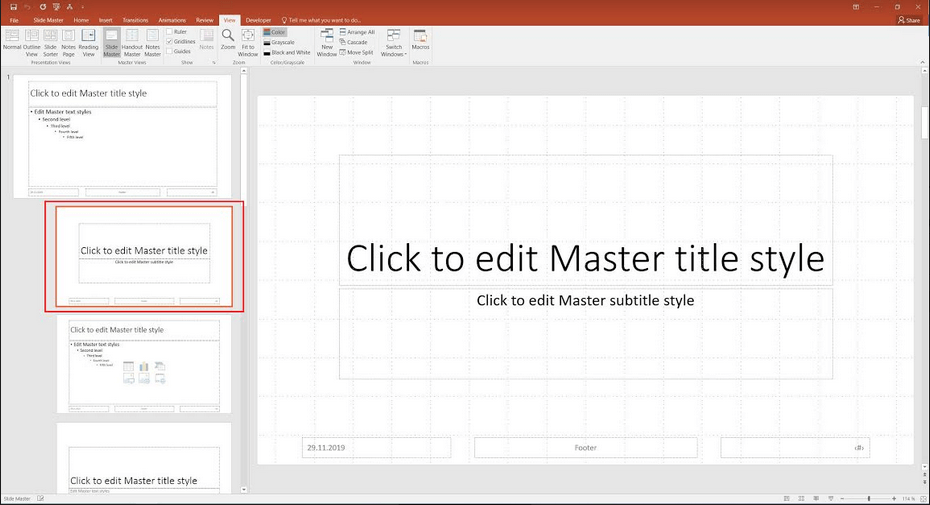Click the Footer placeholder
The height and width of the screenshot is (505, 930).
click(x=585, y=447)
